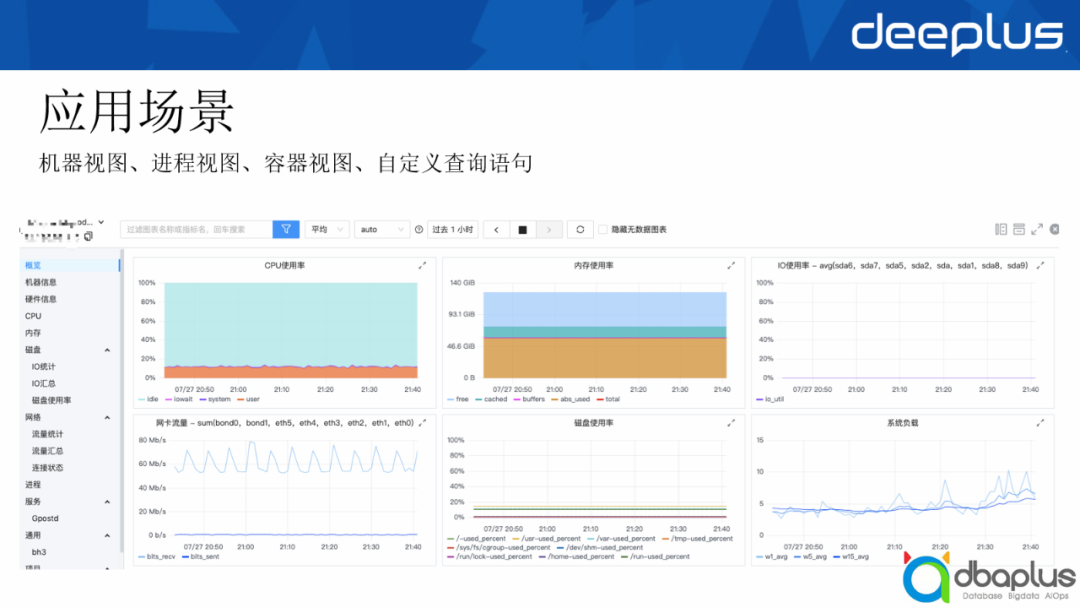Toggle the idle series in CPU legend
The height and width of the screenshot is (608, 1080).
click(148, 399)
